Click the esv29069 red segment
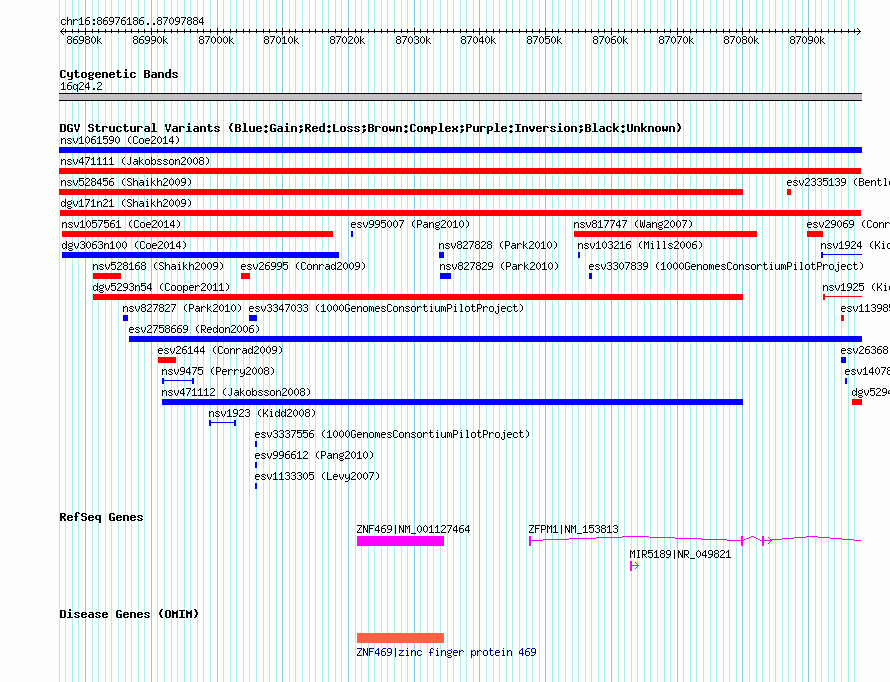Image resolution: width=890 pixels, height=682 pixels. click(x=815, y=234)
